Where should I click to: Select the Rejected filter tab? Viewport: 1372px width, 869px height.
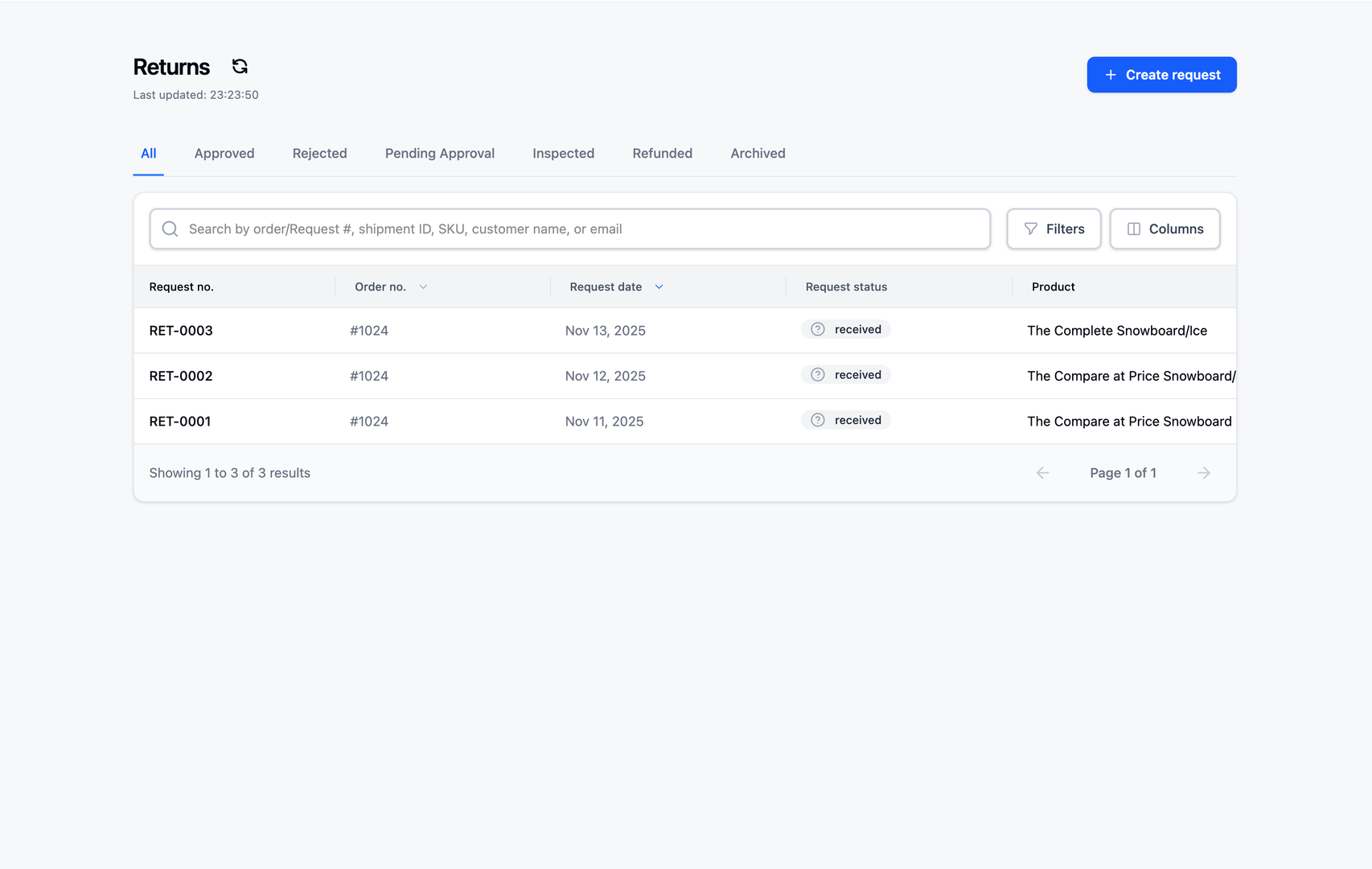click(319, 153)
